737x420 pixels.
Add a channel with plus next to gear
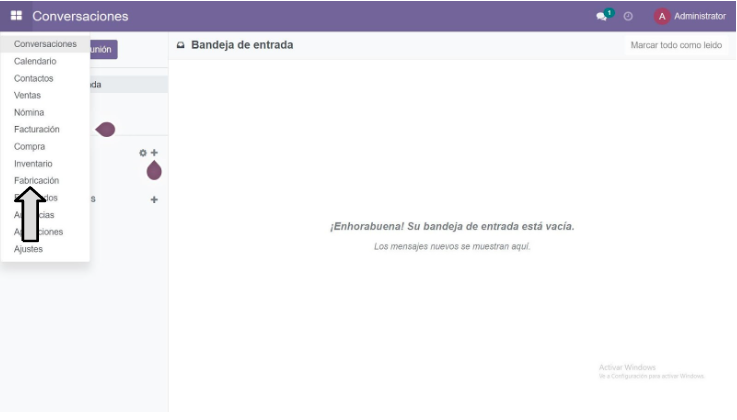[154, 153]
